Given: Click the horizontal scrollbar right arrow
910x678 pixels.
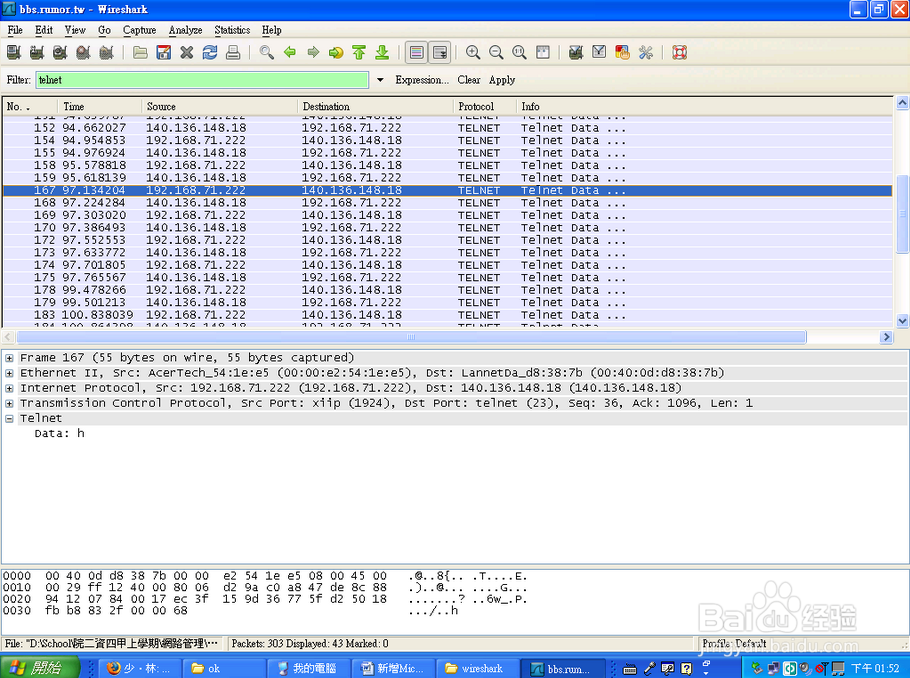Looking at the screenshot, I should (886, 337).
